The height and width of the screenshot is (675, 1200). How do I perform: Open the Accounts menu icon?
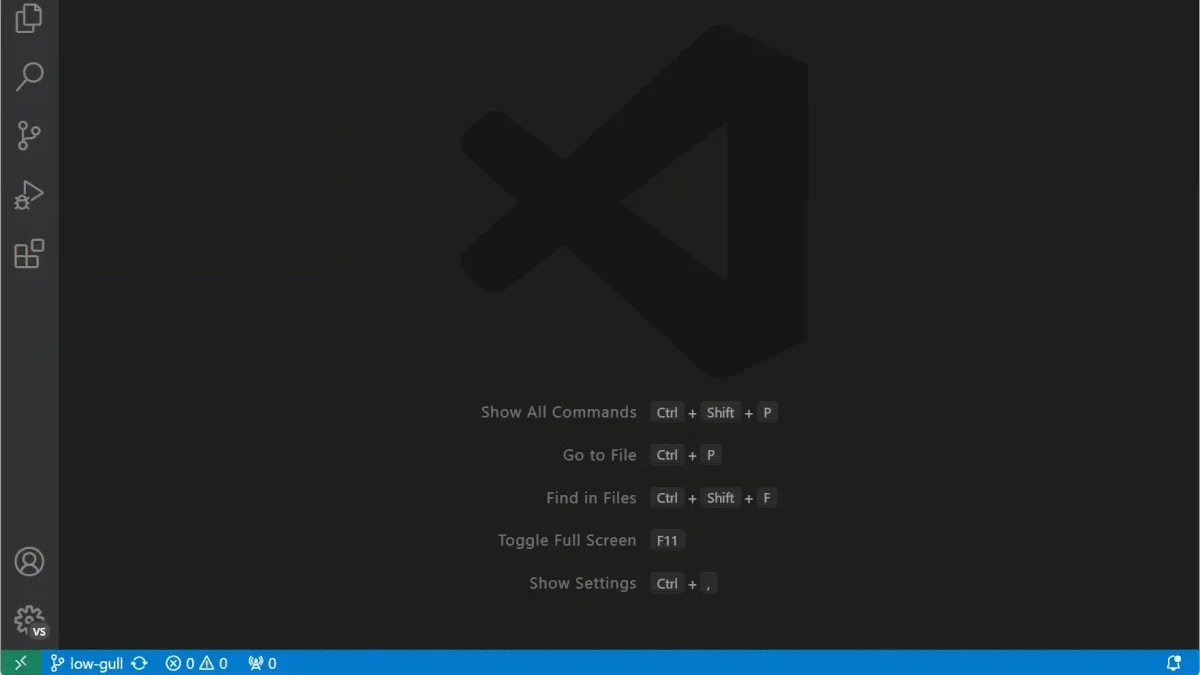click(29, 562)
